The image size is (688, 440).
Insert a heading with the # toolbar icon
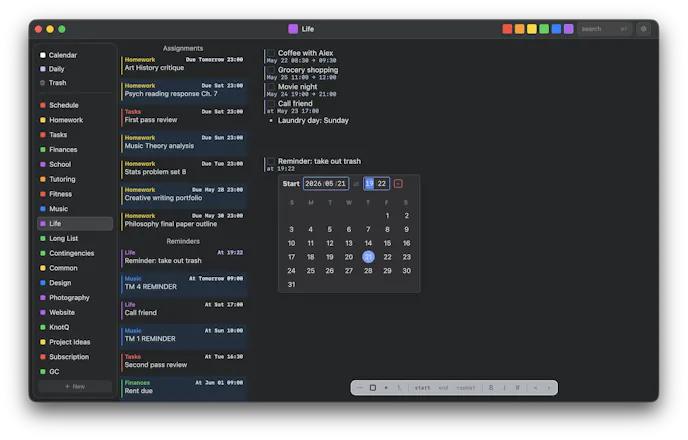(518, 388)
